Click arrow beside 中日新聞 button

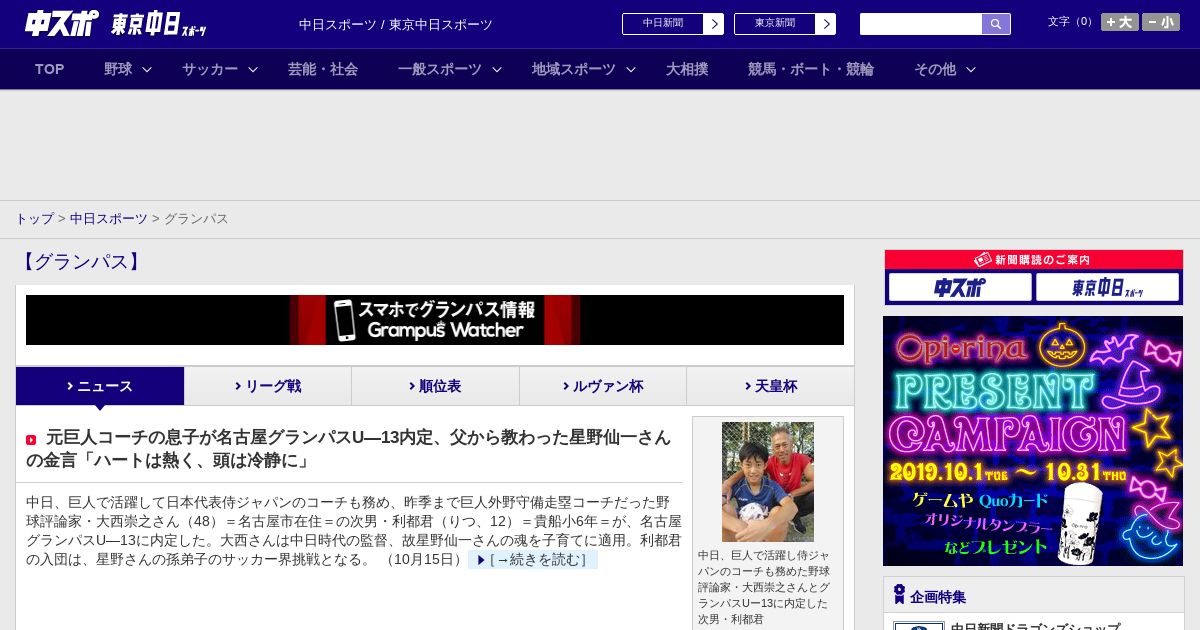coord(714,24)
